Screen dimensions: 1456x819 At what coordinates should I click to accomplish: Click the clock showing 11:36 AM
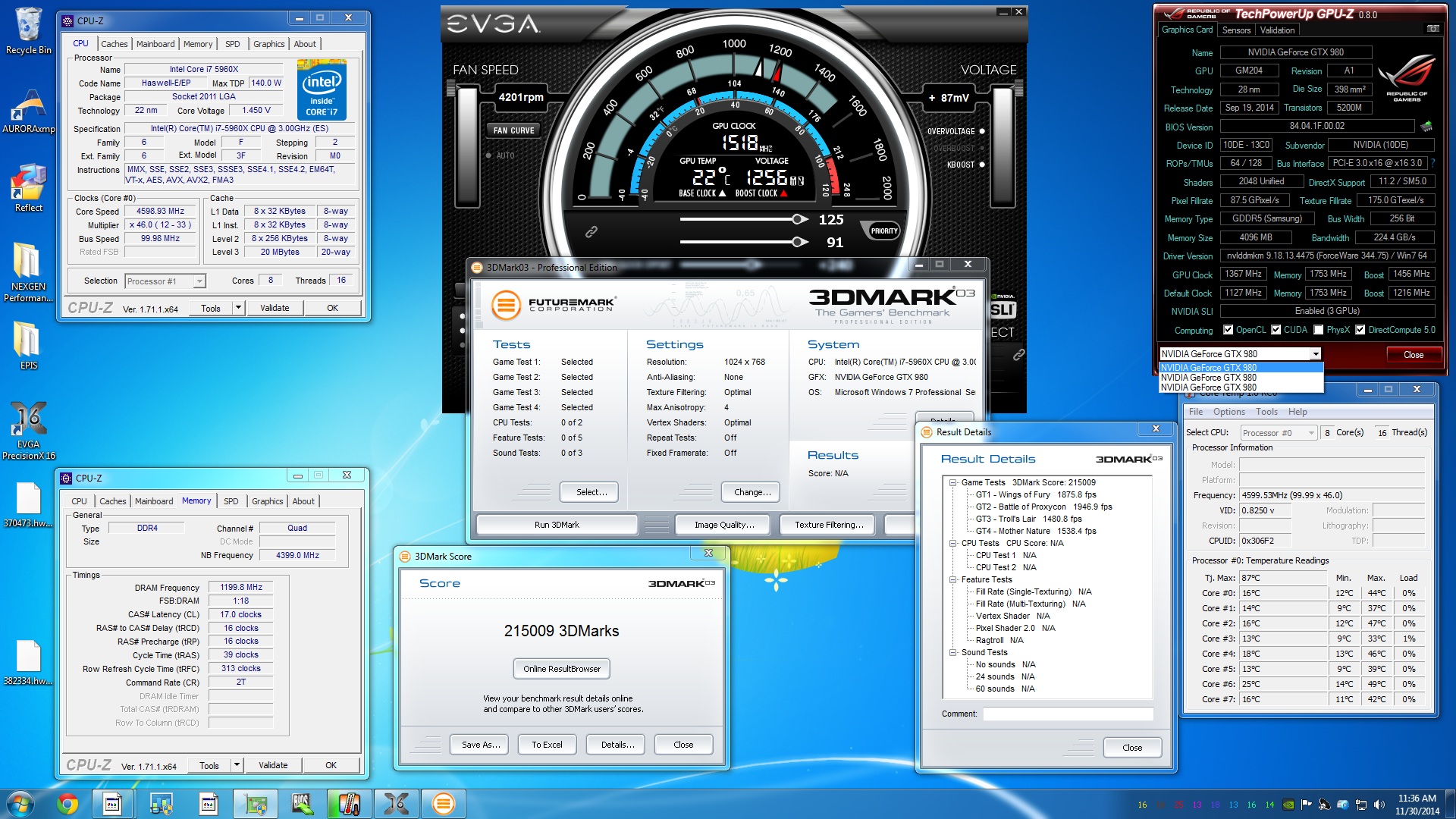(1417, 799)
